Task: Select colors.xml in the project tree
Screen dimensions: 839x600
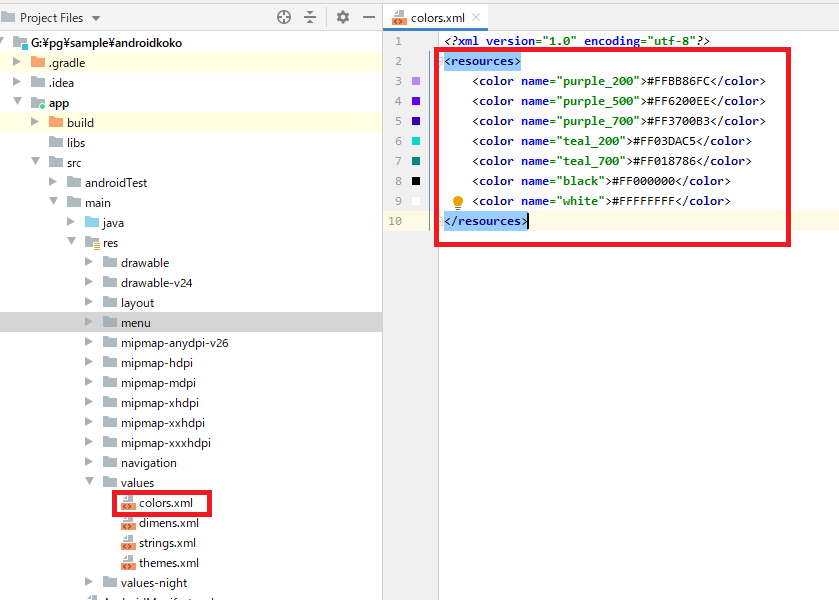Action: click(165, 503)
